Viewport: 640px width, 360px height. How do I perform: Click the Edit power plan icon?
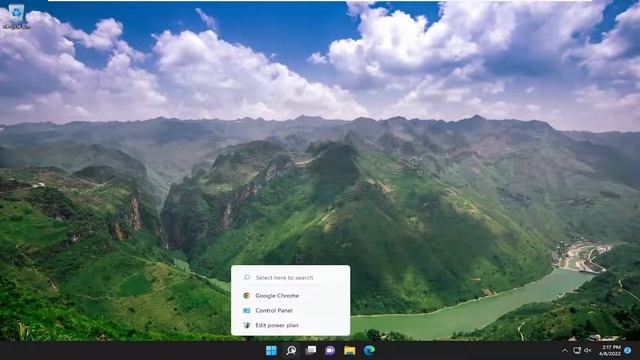point(247,325)
